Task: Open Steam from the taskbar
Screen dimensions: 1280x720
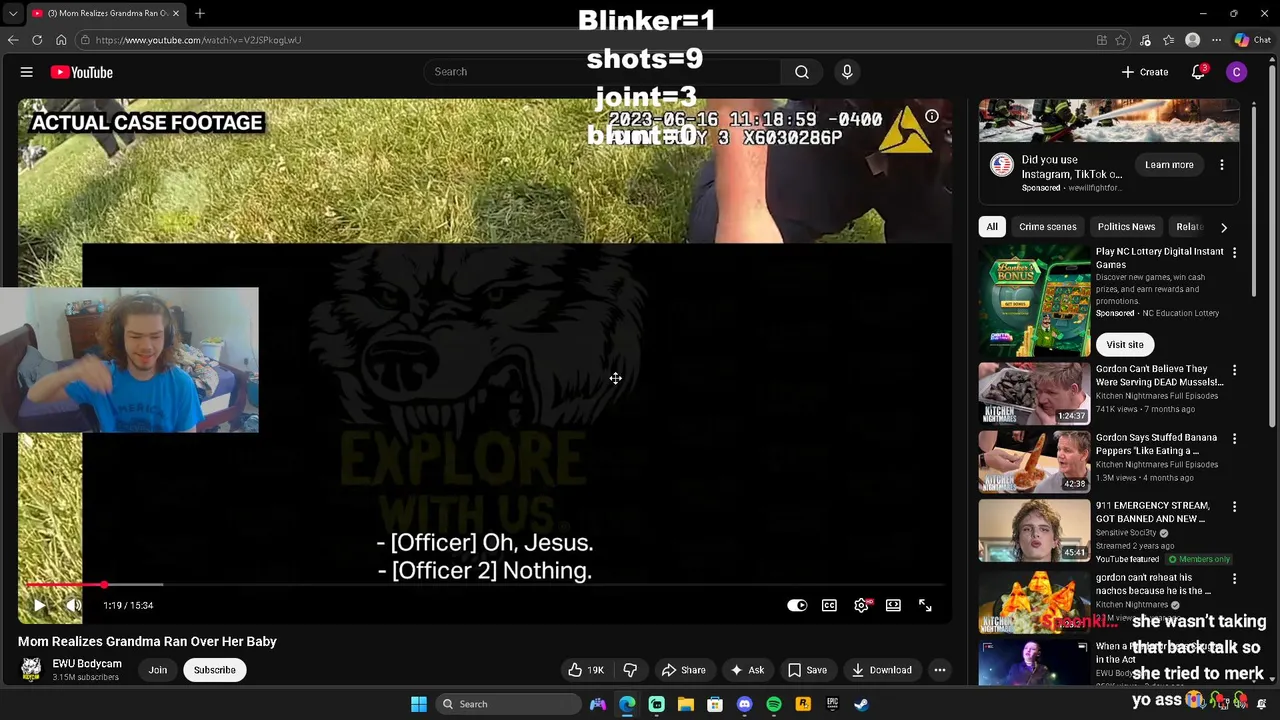Action: click(x=861, y=704)
